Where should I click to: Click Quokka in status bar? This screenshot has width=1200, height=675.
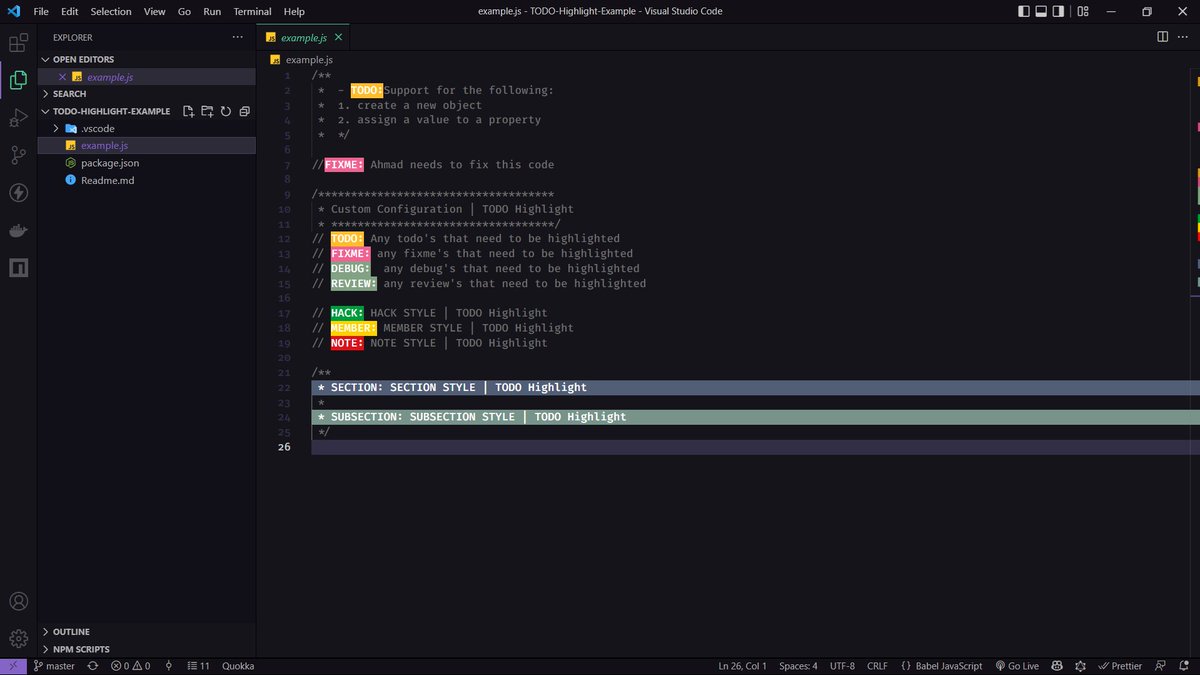coord(238,666)
